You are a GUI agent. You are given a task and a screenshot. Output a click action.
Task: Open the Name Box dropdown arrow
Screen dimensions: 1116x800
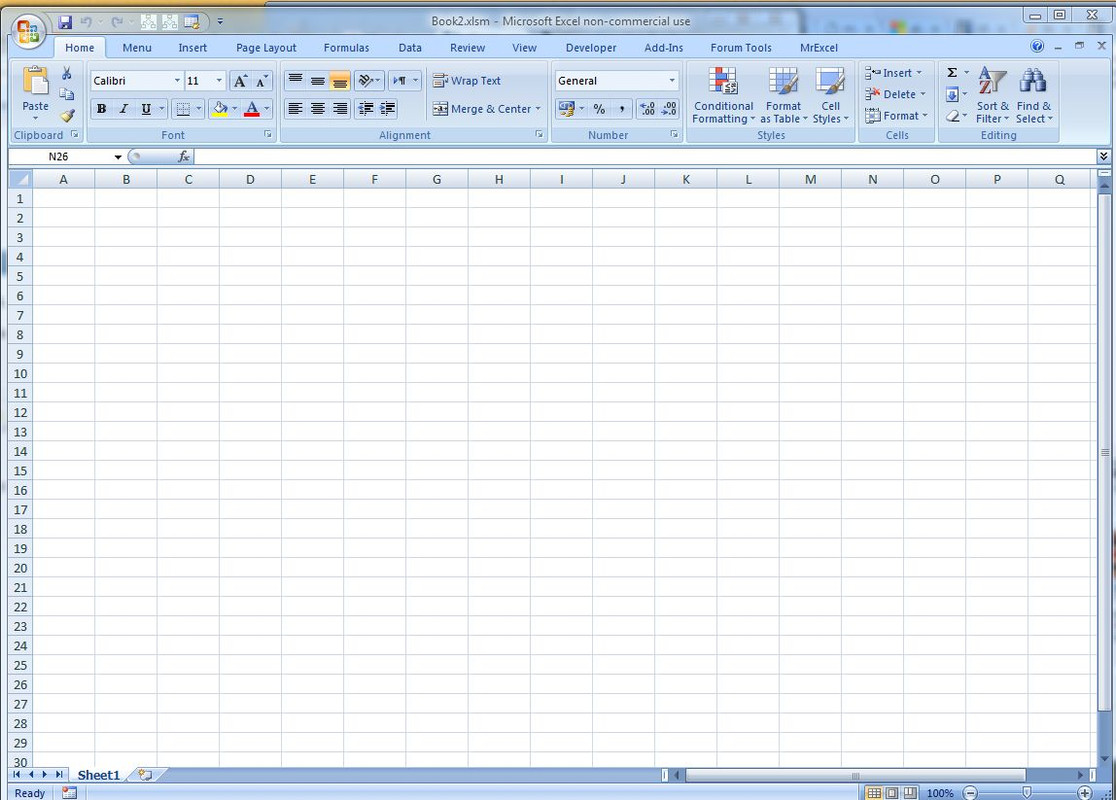click(x=118, y=157)
